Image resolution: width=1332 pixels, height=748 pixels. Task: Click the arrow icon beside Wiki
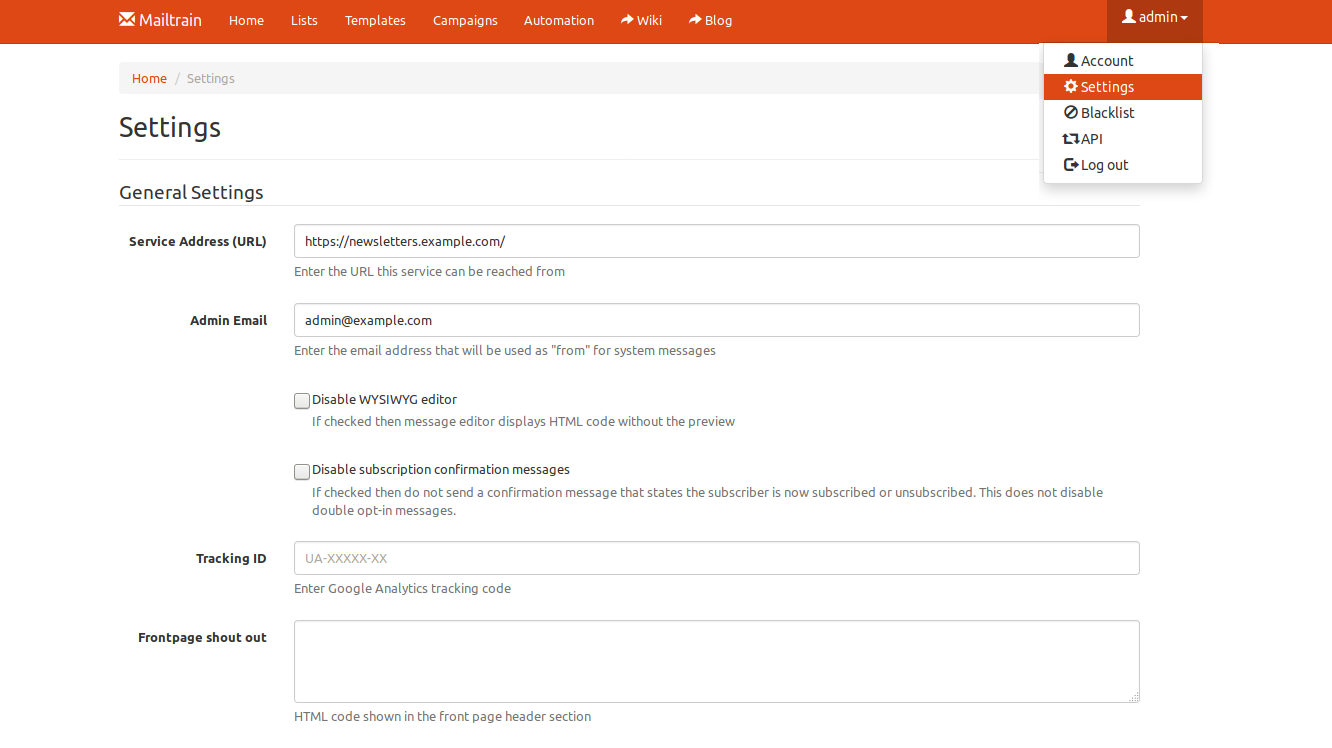[627, 19]
